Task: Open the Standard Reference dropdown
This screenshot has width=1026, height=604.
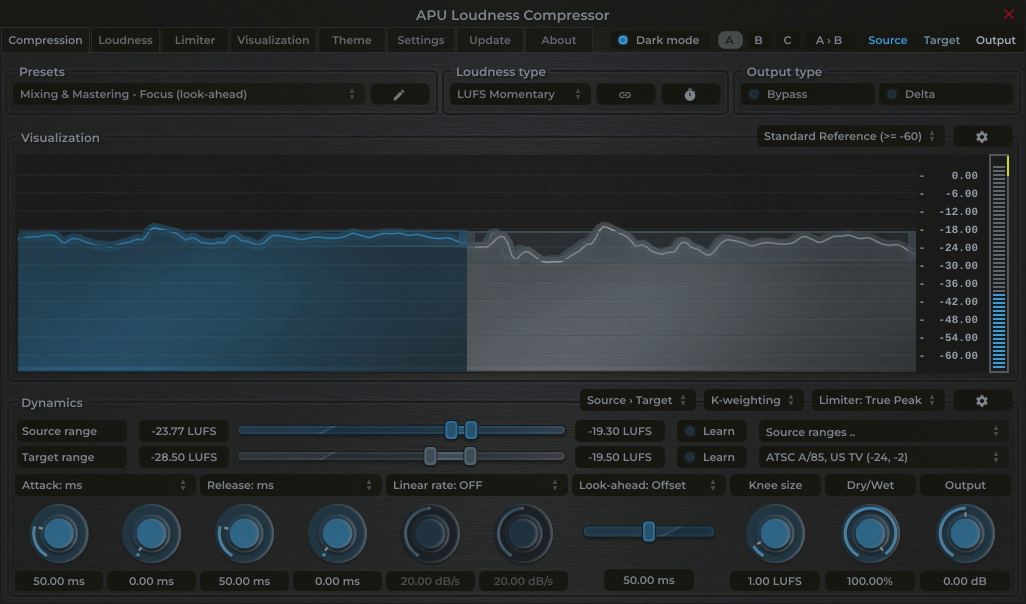Action: point(846,135)
